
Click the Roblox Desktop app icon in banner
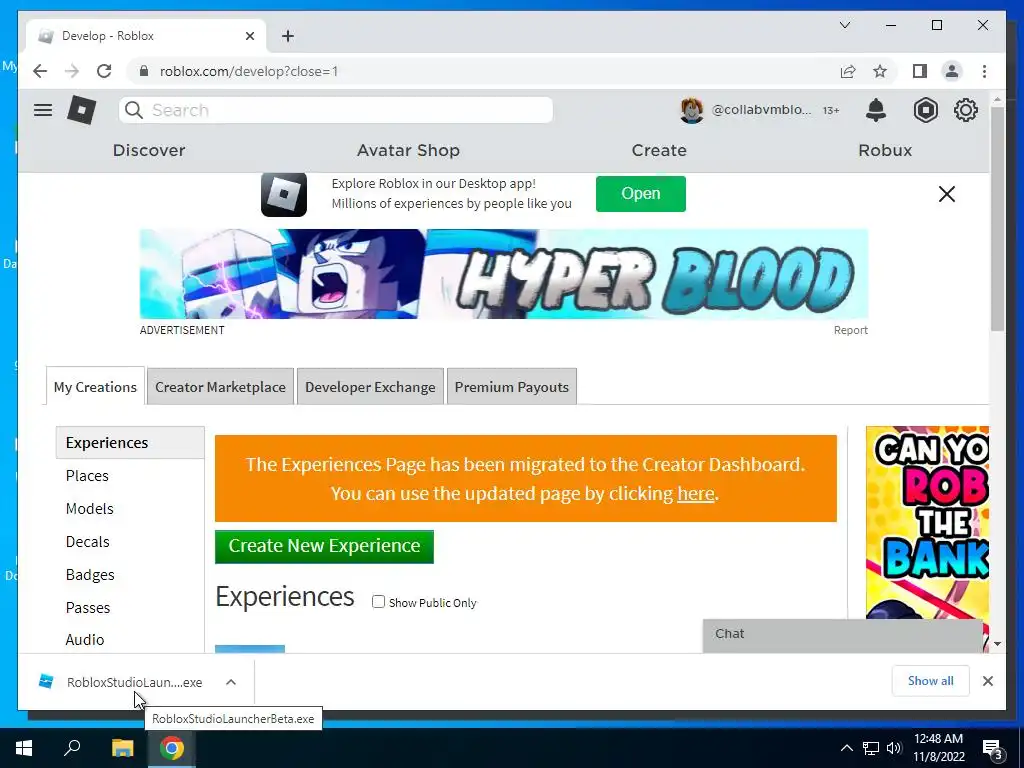[x=284, y=194]
